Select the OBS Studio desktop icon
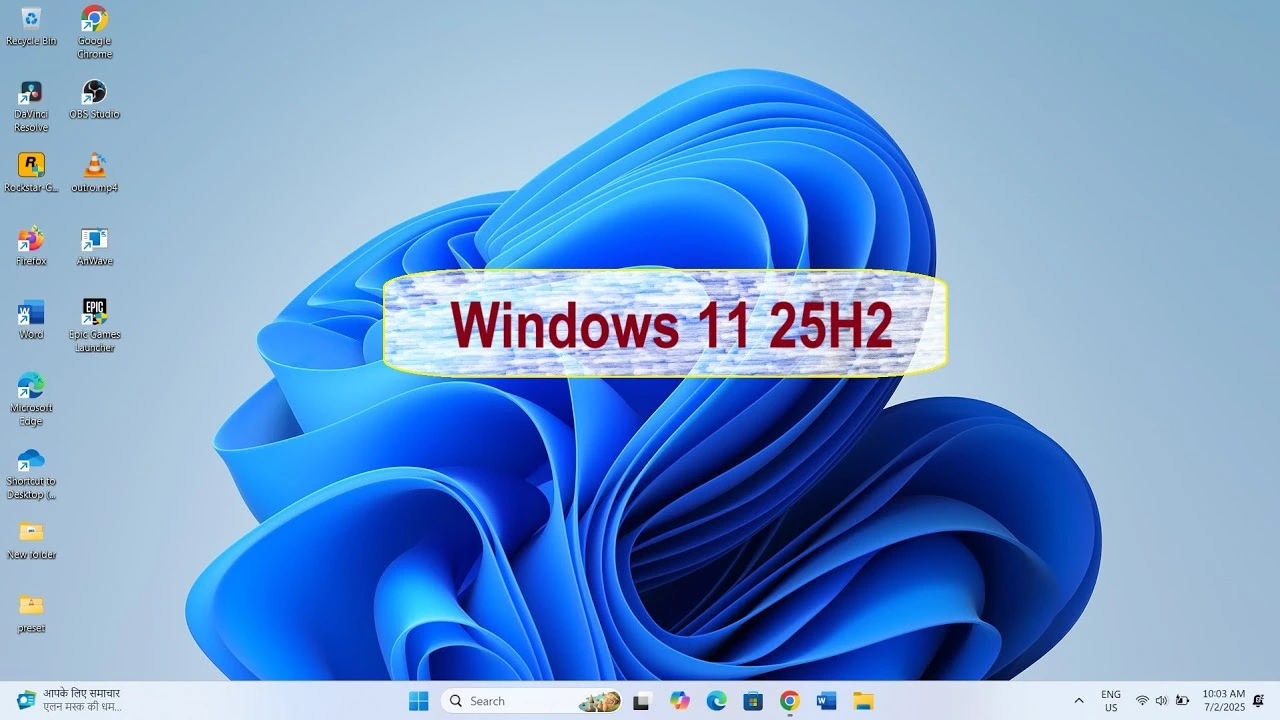The height and width of the screenshot is (720, 1280). coord(94,100)
